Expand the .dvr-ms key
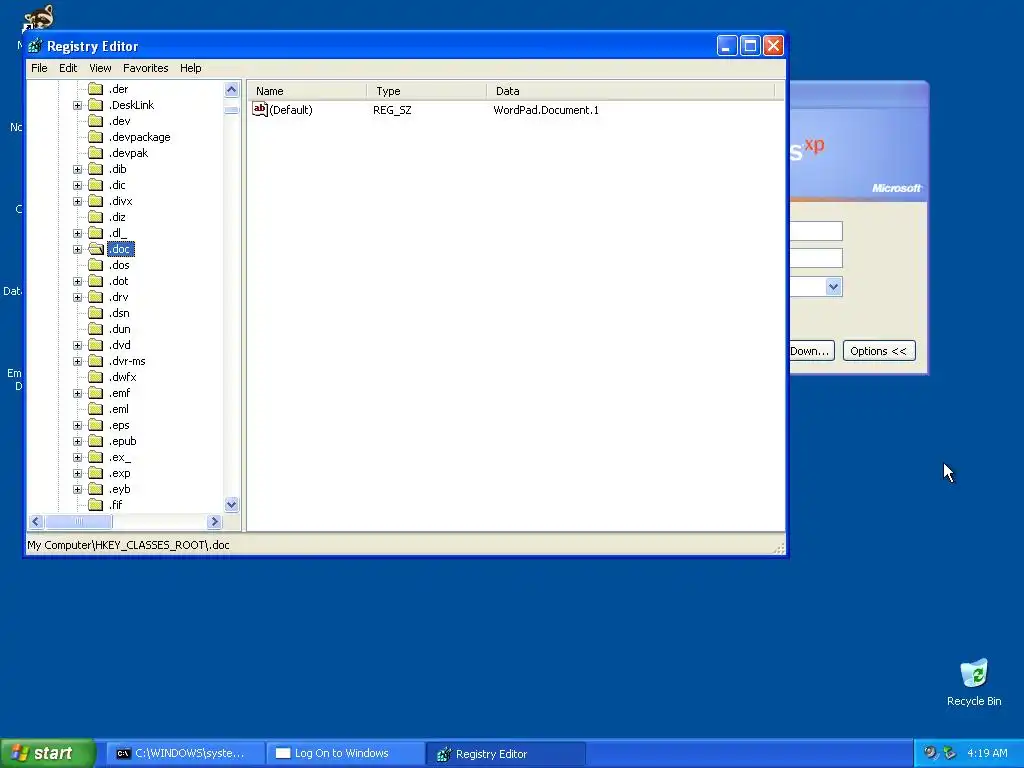1024x768 pixels. 77,361
